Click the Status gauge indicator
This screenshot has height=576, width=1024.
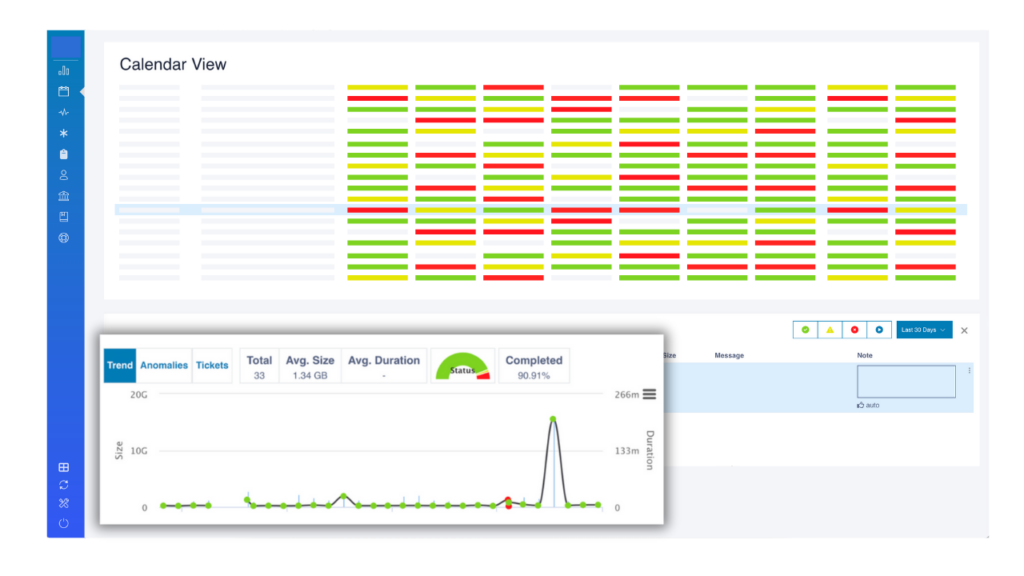click(x=462, y=366)
